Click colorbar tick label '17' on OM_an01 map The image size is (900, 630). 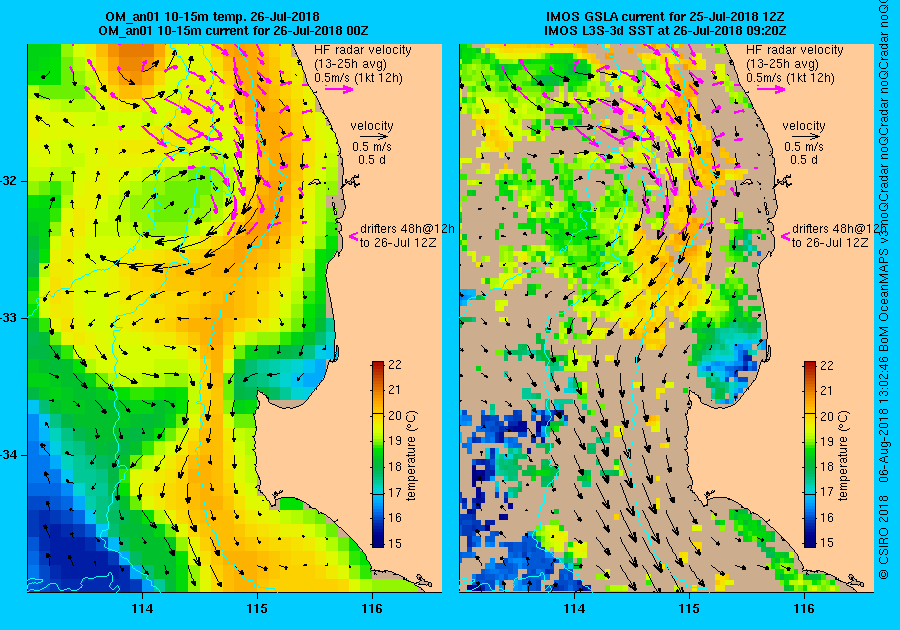pos(395,492)
